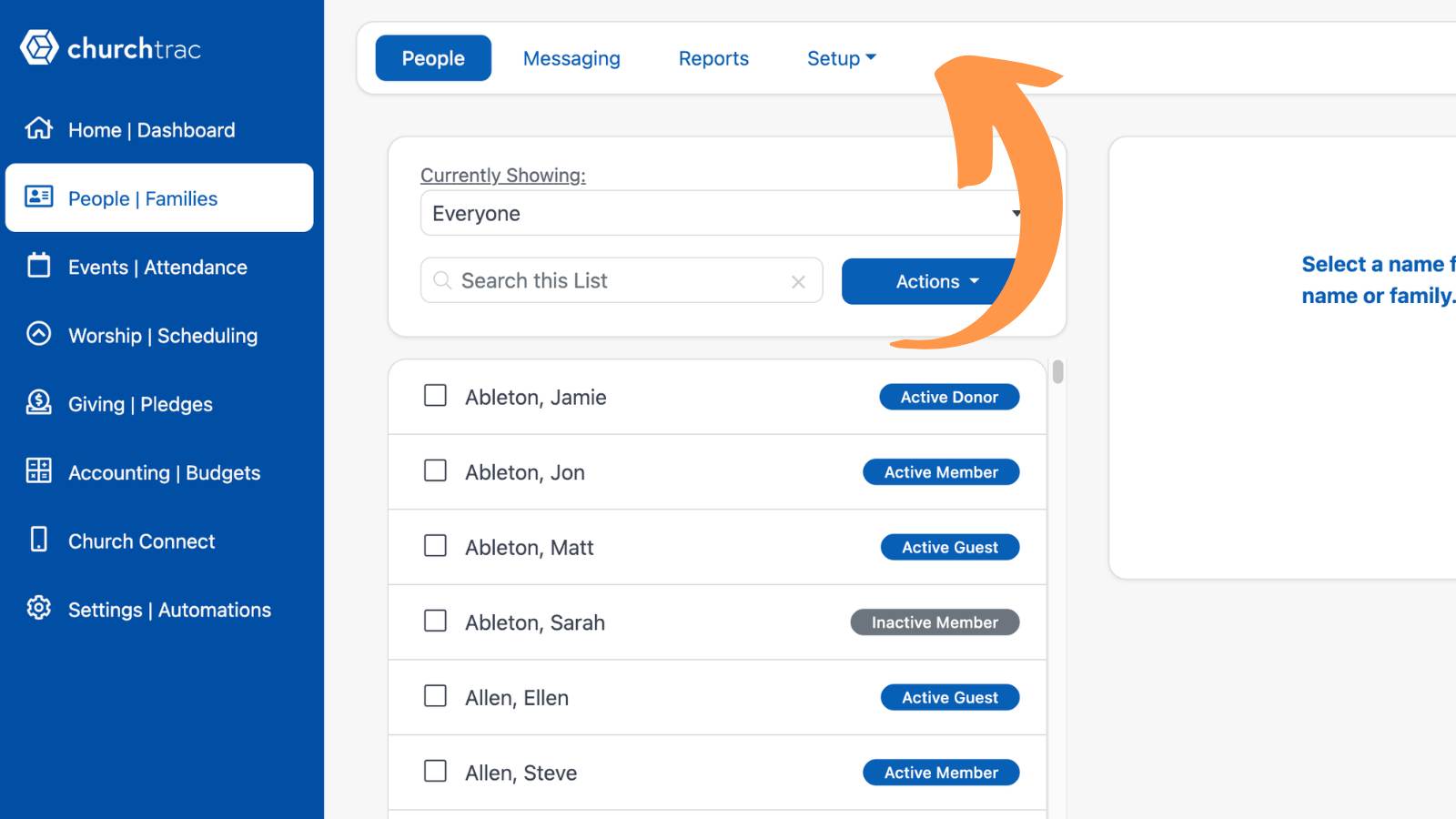Click the gear icon beside Settings | Automations
1456x819 pixels.
pos(38,608)
